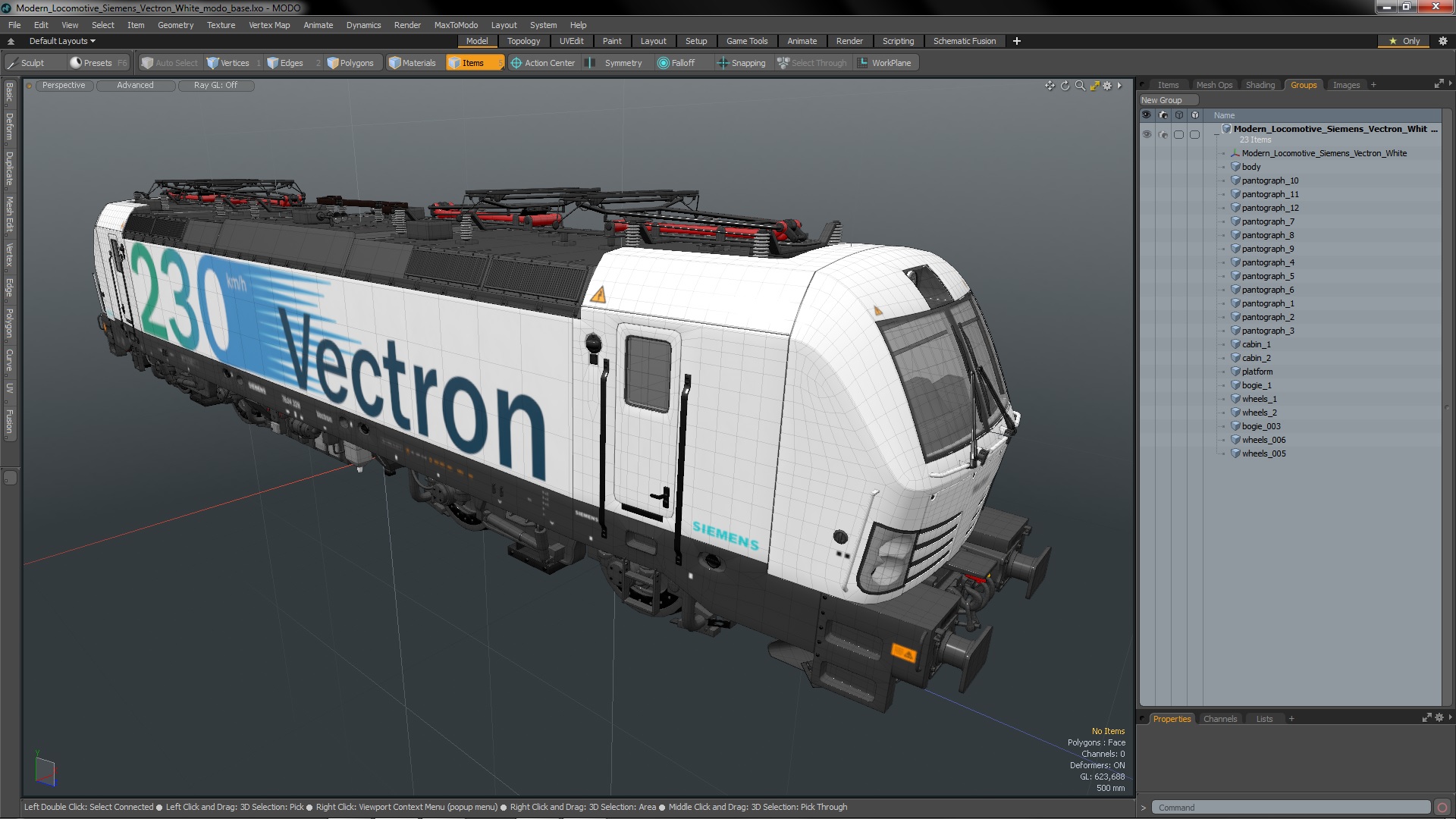
Task: Select the platform item
Action: pos(1257,372)
